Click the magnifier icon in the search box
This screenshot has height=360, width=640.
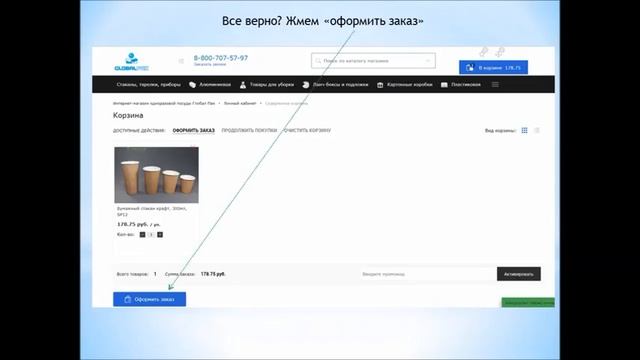pos(318,61)
